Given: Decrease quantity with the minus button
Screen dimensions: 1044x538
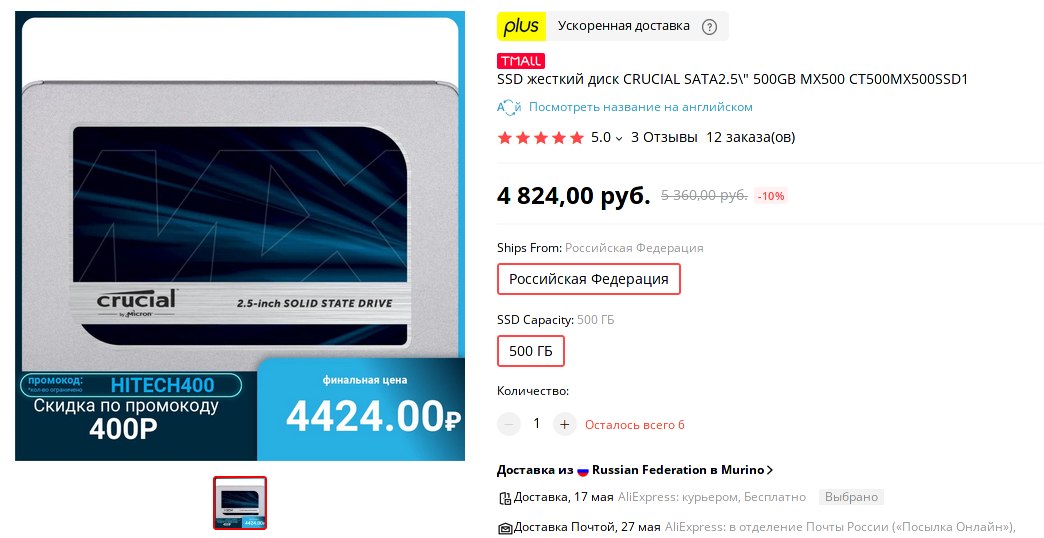Looking at the screenshot, I should pyautogui.click(x=509, y=424).
